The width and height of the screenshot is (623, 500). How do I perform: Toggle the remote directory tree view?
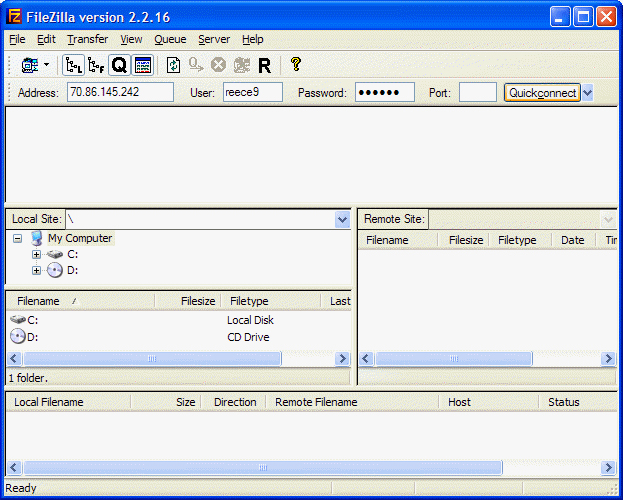point(96,65)
